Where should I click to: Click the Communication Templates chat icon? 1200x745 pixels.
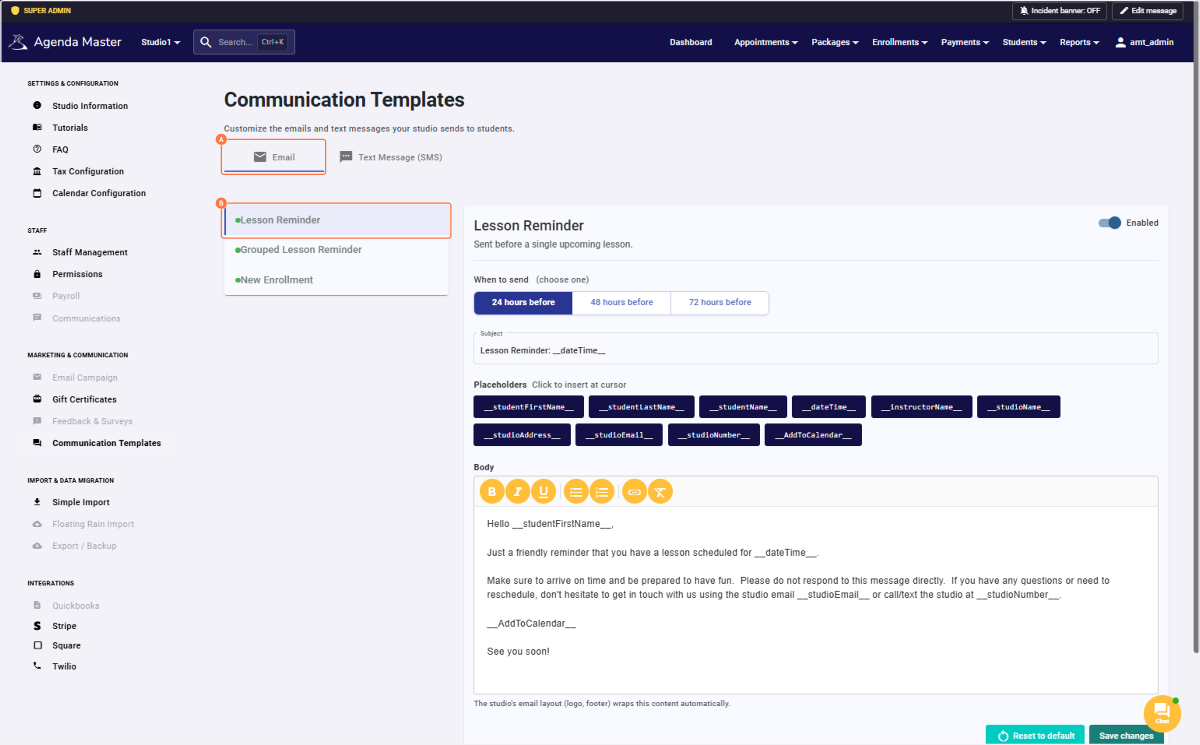click(x=37, y=443)
